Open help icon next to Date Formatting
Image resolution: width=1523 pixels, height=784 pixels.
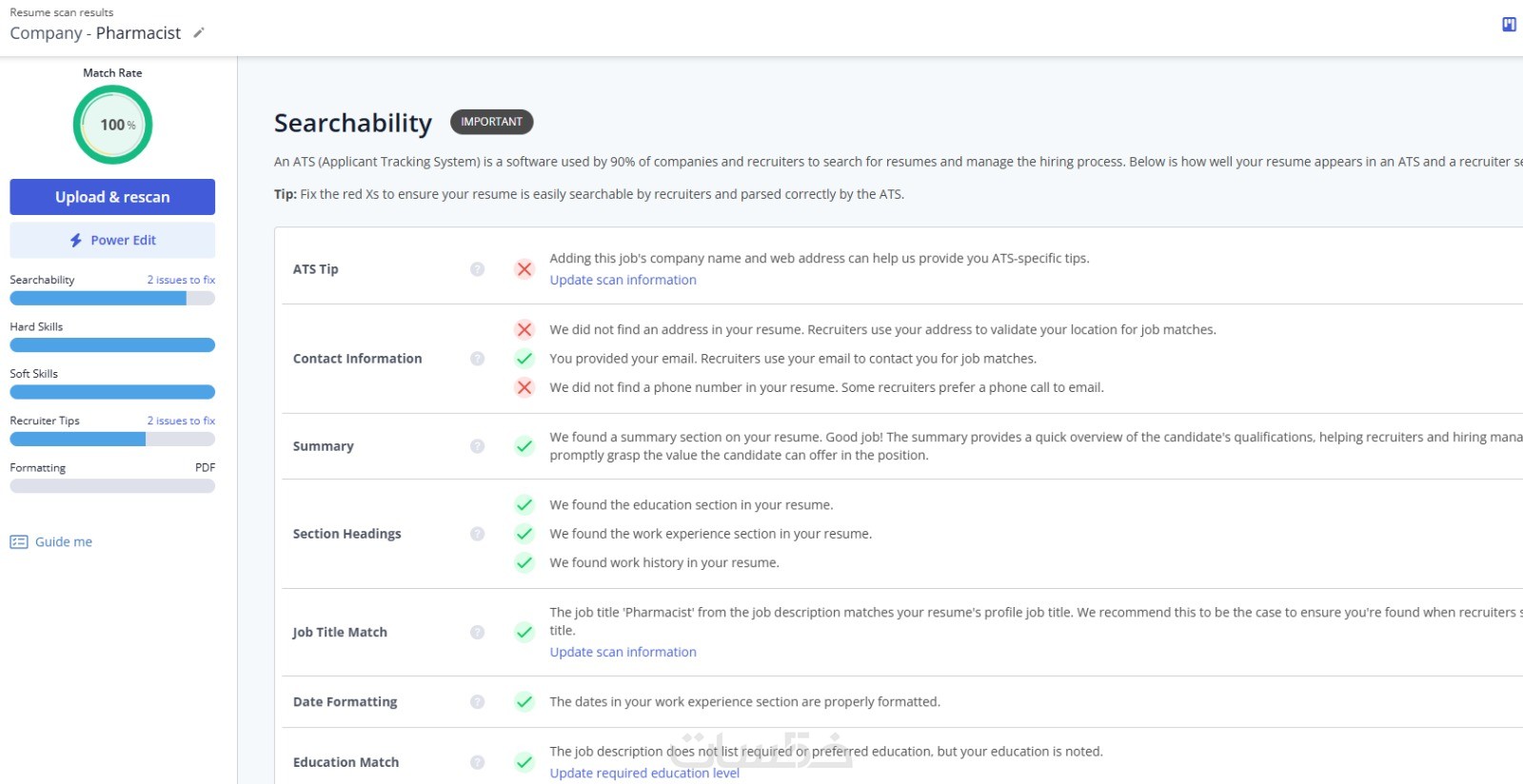click(478, 702)
